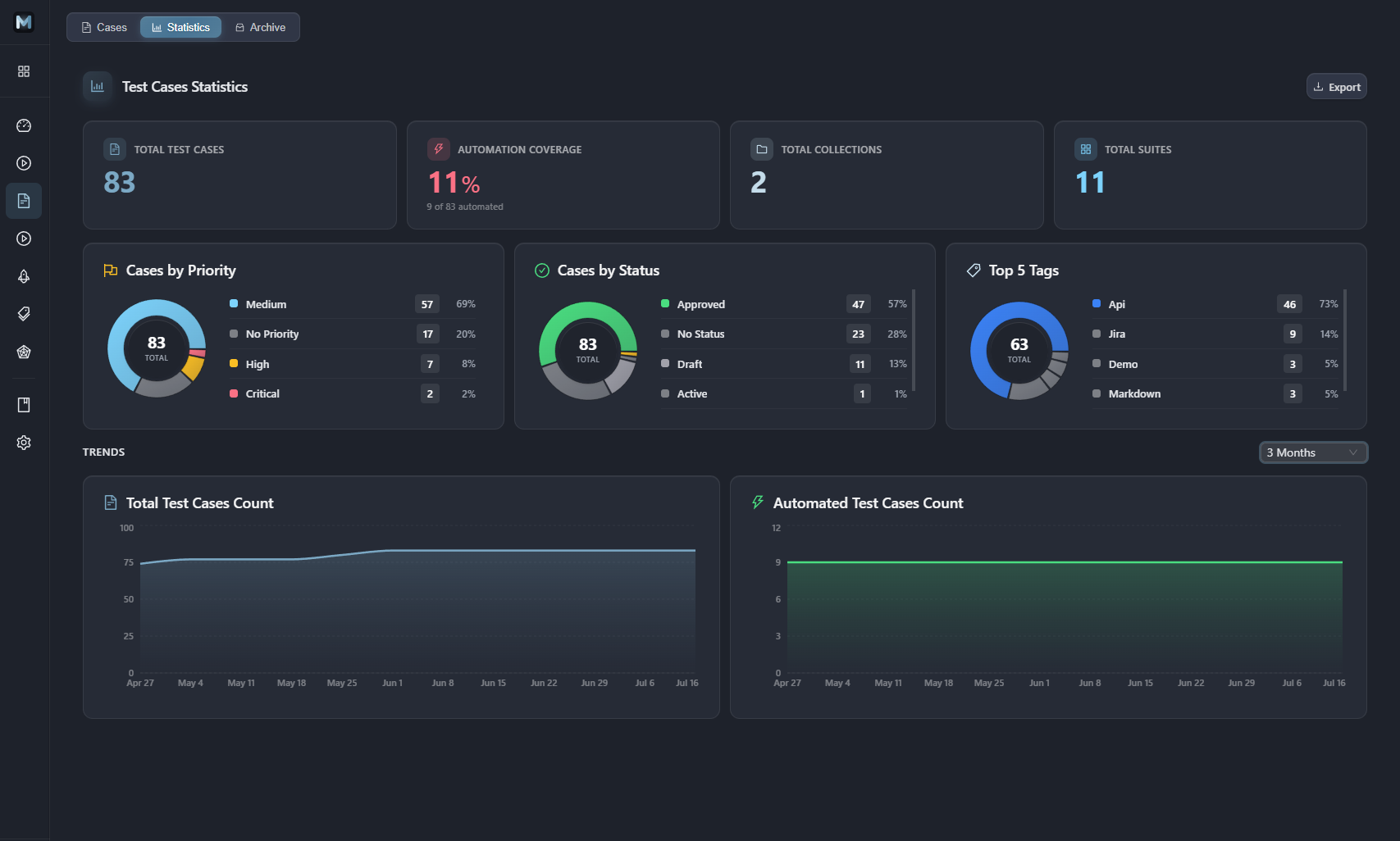Click the Total Suites grid icon
The width and height of the screenshot is (1400, 841).
(1086, 149)
